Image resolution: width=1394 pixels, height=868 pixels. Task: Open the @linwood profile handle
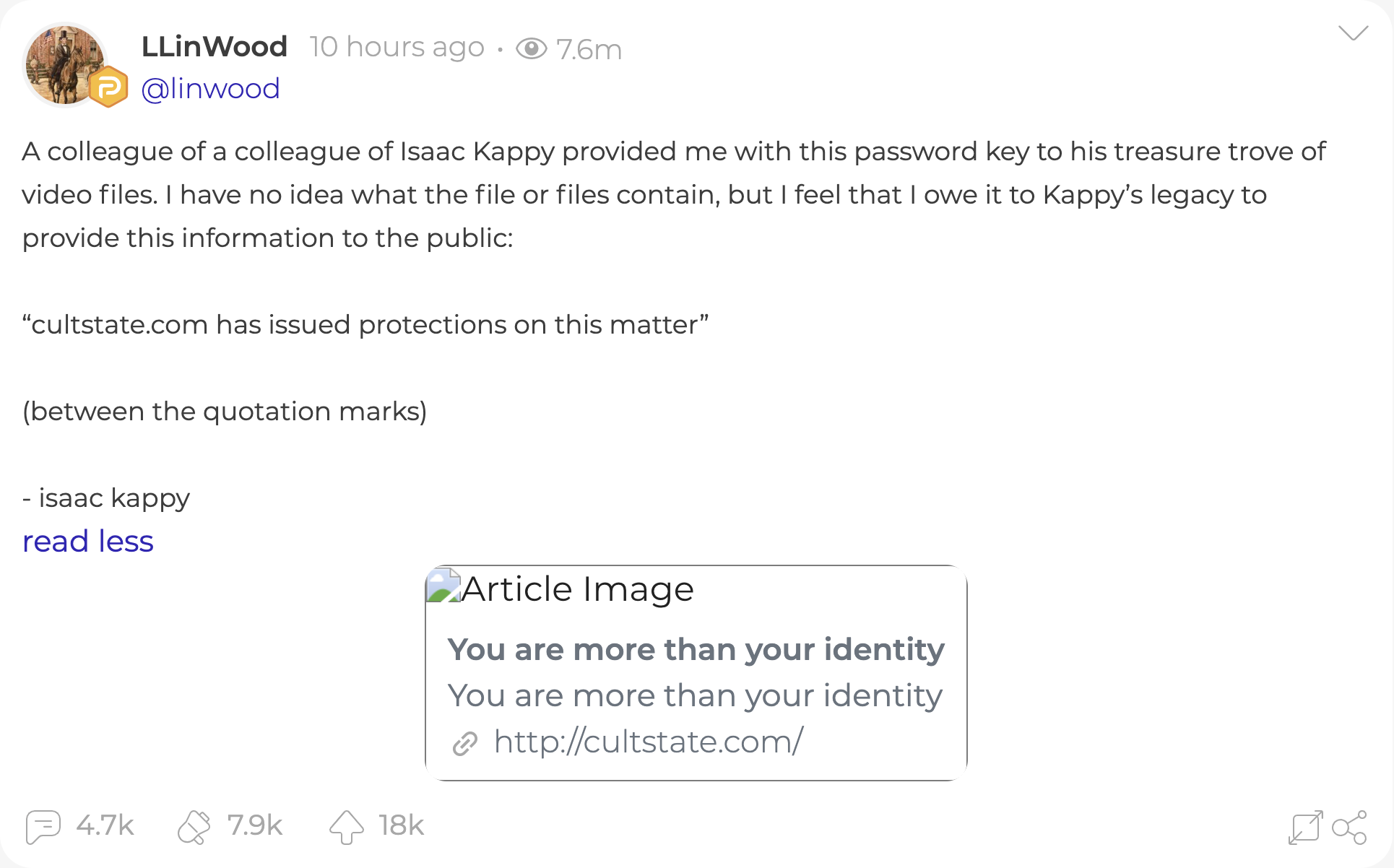(210, 88)
